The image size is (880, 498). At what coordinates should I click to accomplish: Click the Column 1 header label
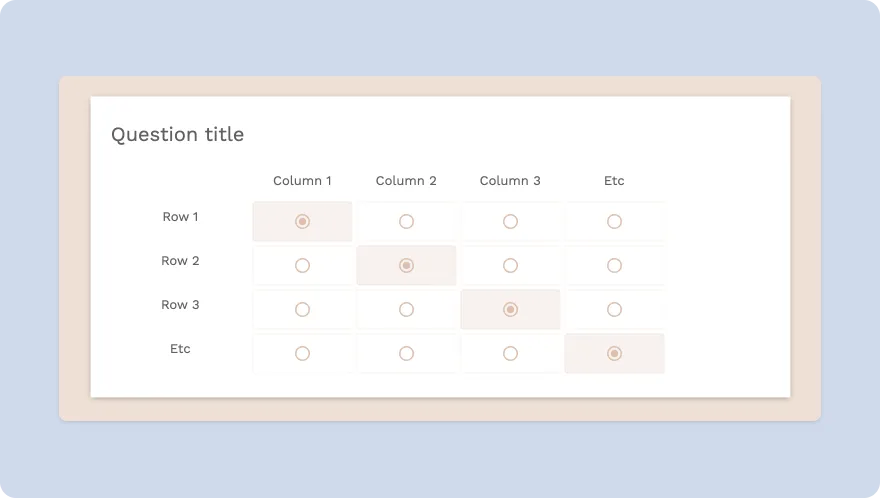point(302,181)
